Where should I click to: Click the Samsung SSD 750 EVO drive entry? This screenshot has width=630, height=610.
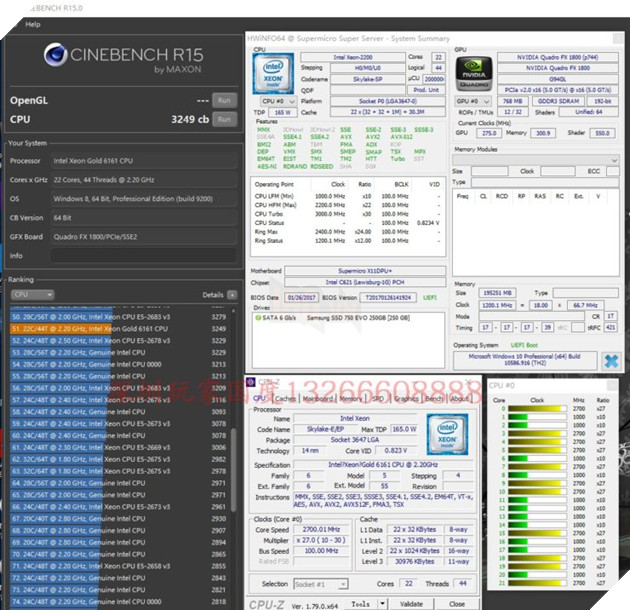tap(358, 318)
